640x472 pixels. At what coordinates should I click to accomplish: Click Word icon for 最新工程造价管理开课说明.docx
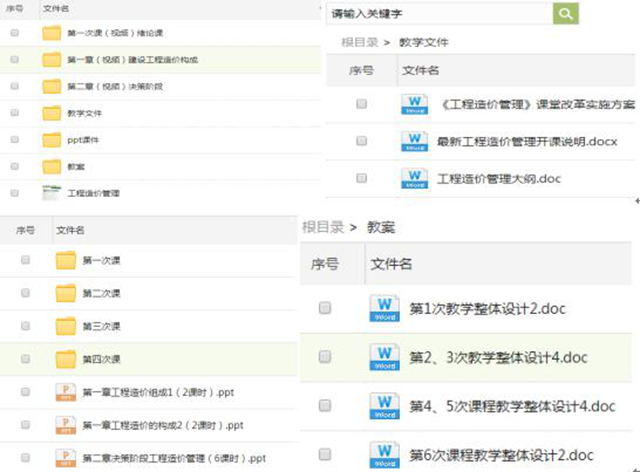pyautogui.click(x=413, y=141)
